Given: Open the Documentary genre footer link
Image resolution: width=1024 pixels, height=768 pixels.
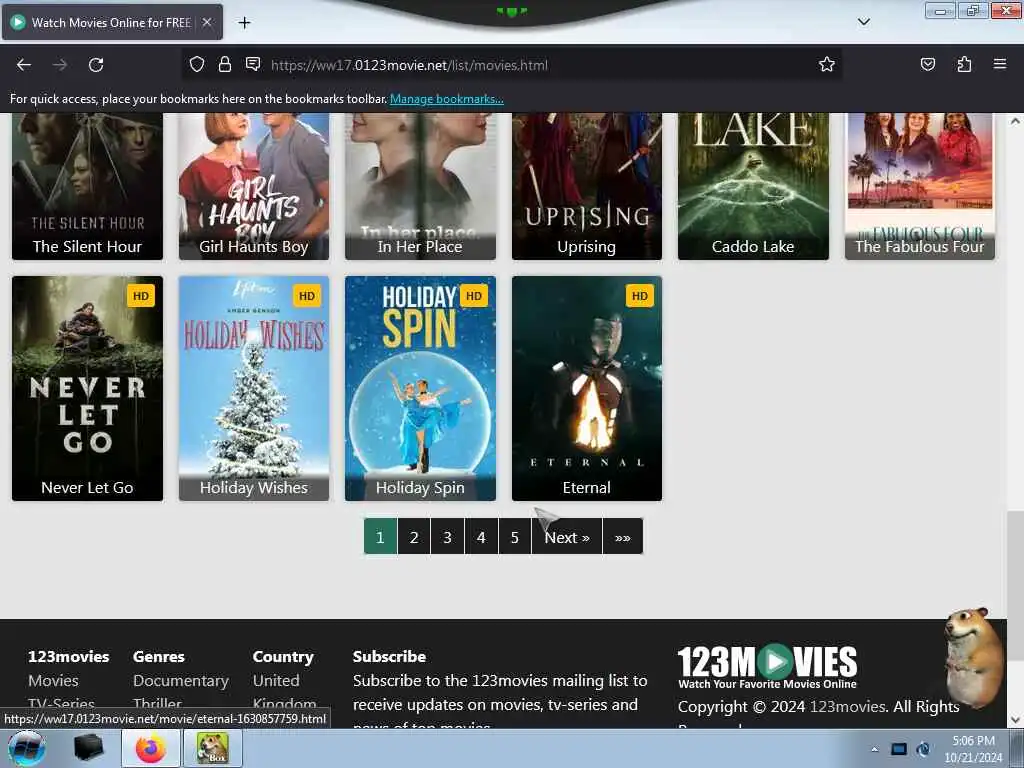Looking at the screenshot, I should point(181,680).
